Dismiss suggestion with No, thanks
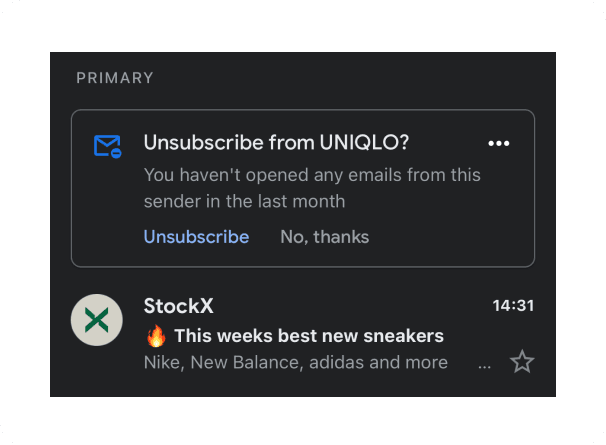606x445 pixels. pyautogui.click(x=324, y=237)
